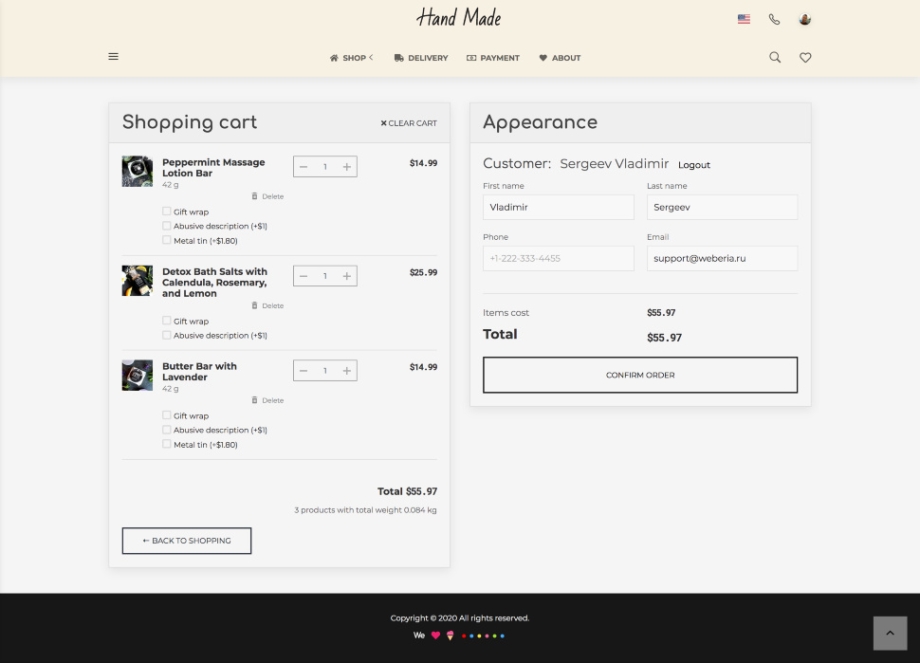
Task: Click the scroll-to-top arrow button
Action: pos(889,633)
